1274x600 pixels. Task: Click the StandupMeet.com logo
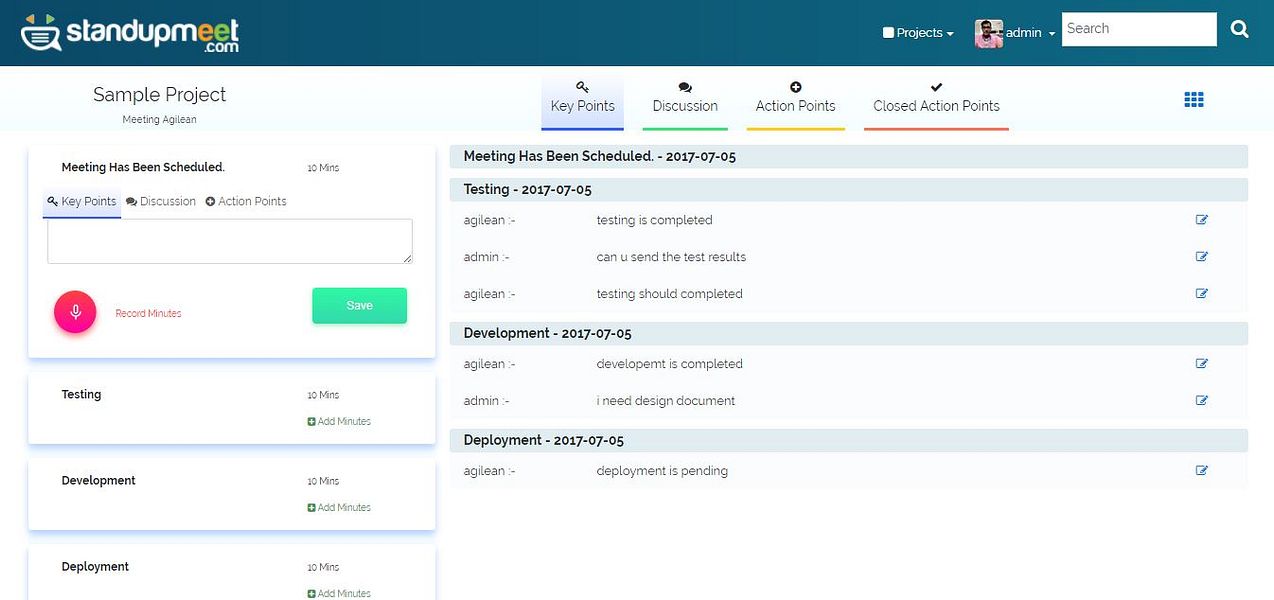tap(130, 33)
